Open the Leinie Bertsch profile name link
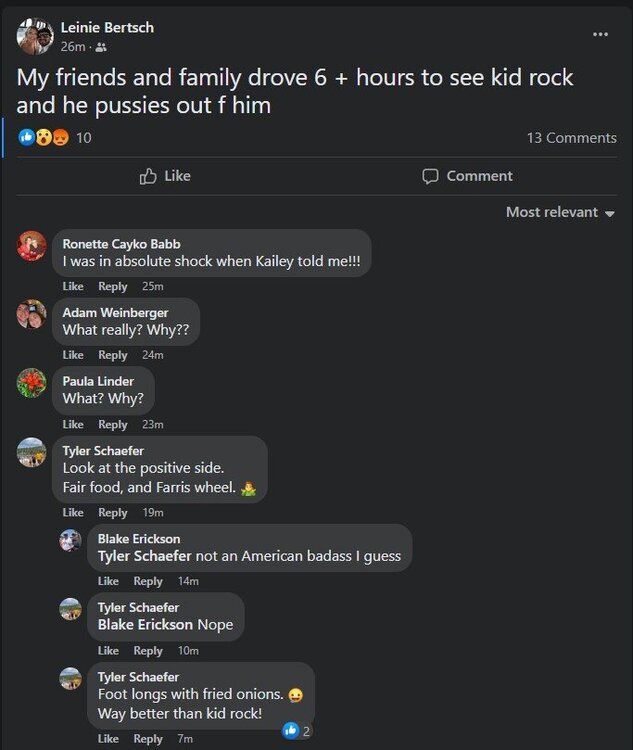 (107, 28)
